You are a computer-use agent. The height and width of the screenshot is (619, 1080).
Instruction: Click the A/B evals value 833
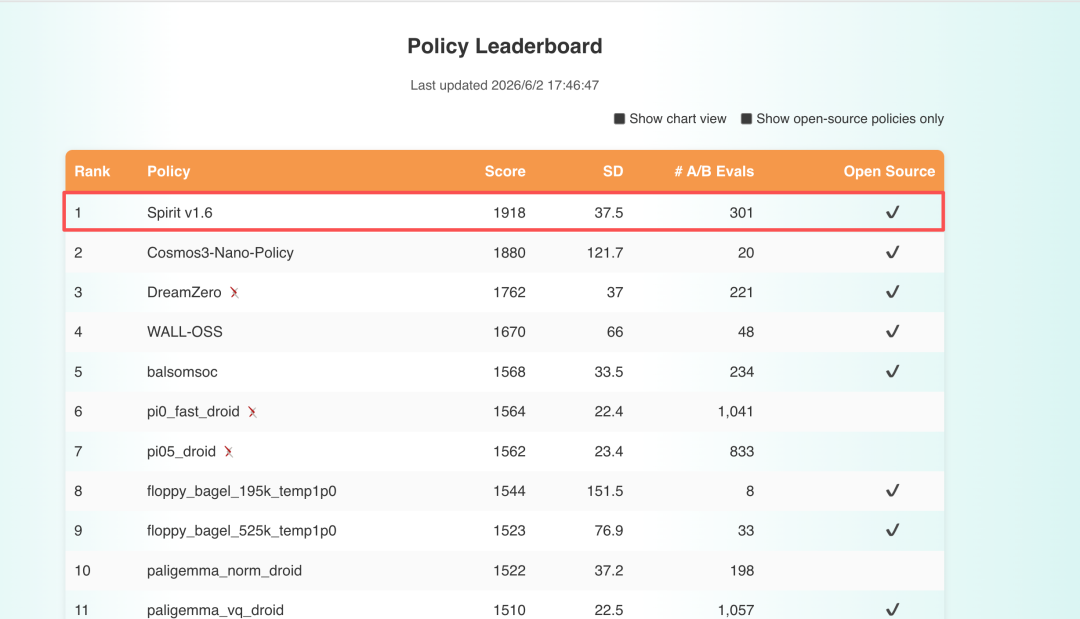pos(742,452)
